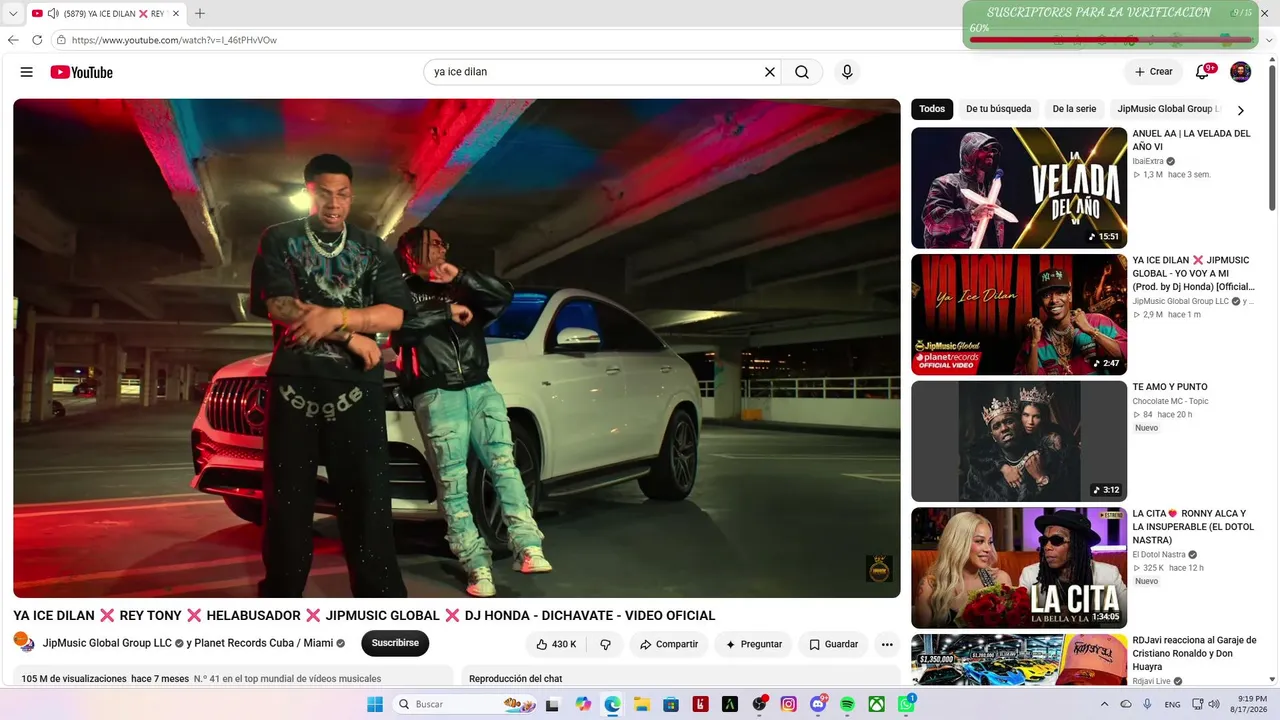Image resolution: width=1280 pixels, height=720 pixels.
Task: Click the Compartir share button
Action: coord(669,644)
